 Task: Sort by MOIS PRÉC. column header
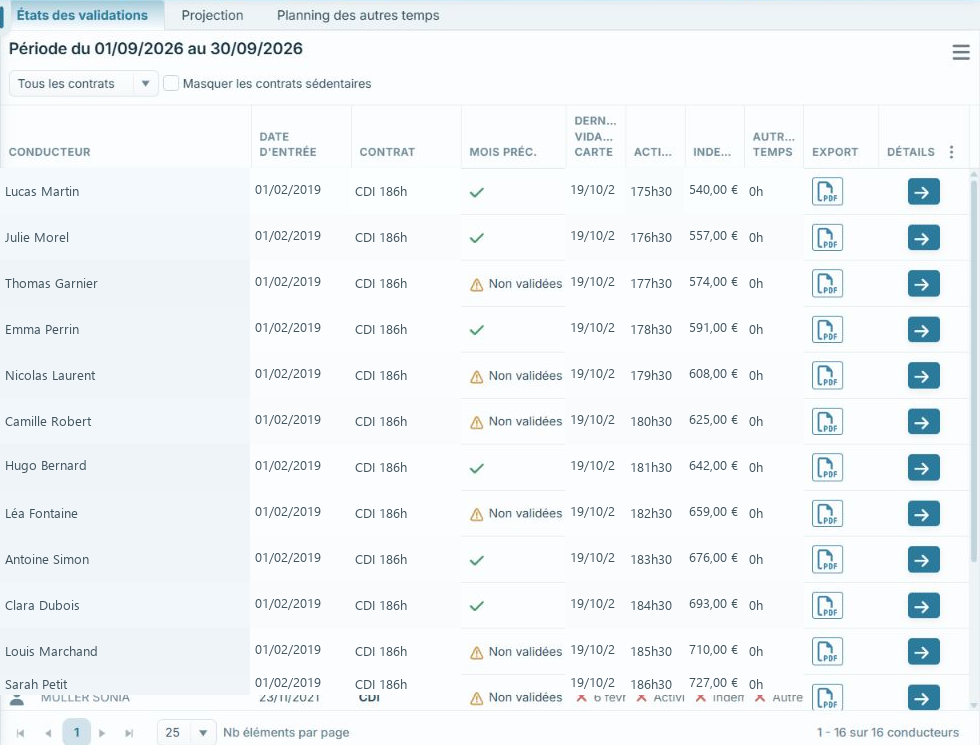click(502, 152)
